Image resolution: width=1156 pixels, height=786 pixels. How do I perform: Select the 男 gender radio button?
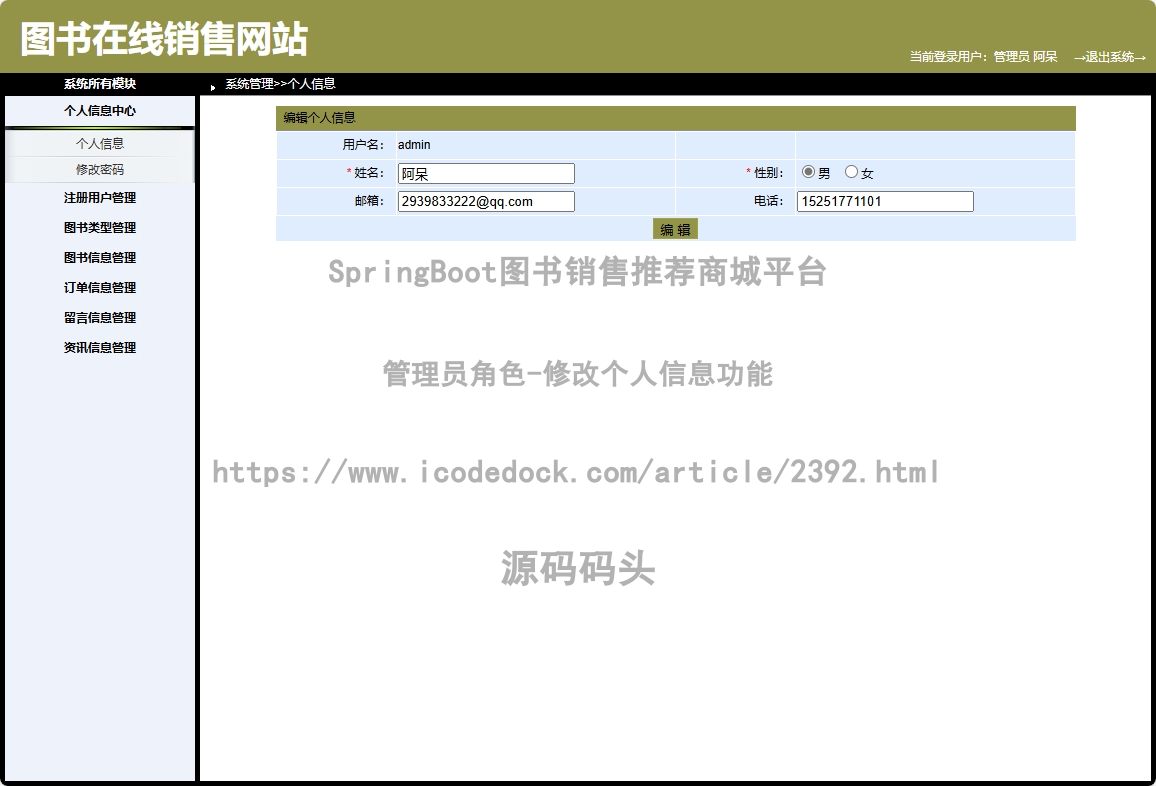[x=809, y=172]
